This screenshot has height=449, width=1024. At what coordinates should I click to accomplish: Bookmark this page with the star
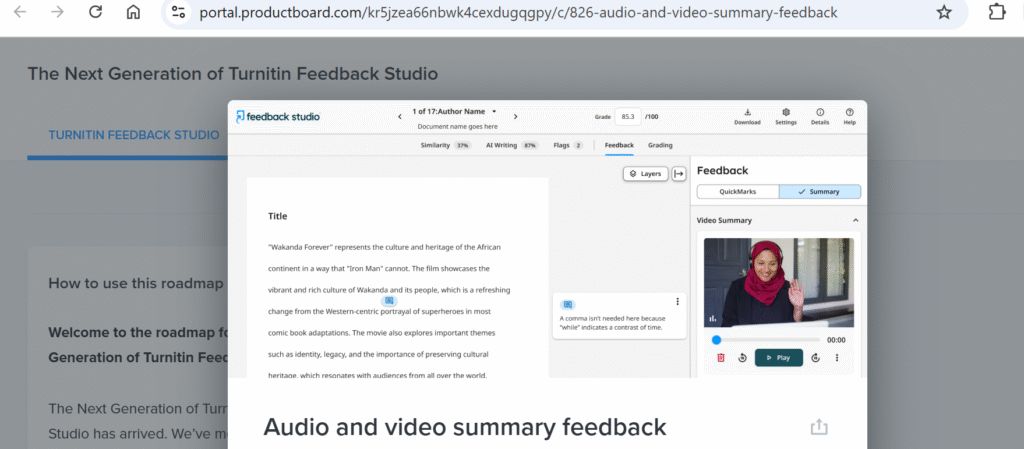944,12
